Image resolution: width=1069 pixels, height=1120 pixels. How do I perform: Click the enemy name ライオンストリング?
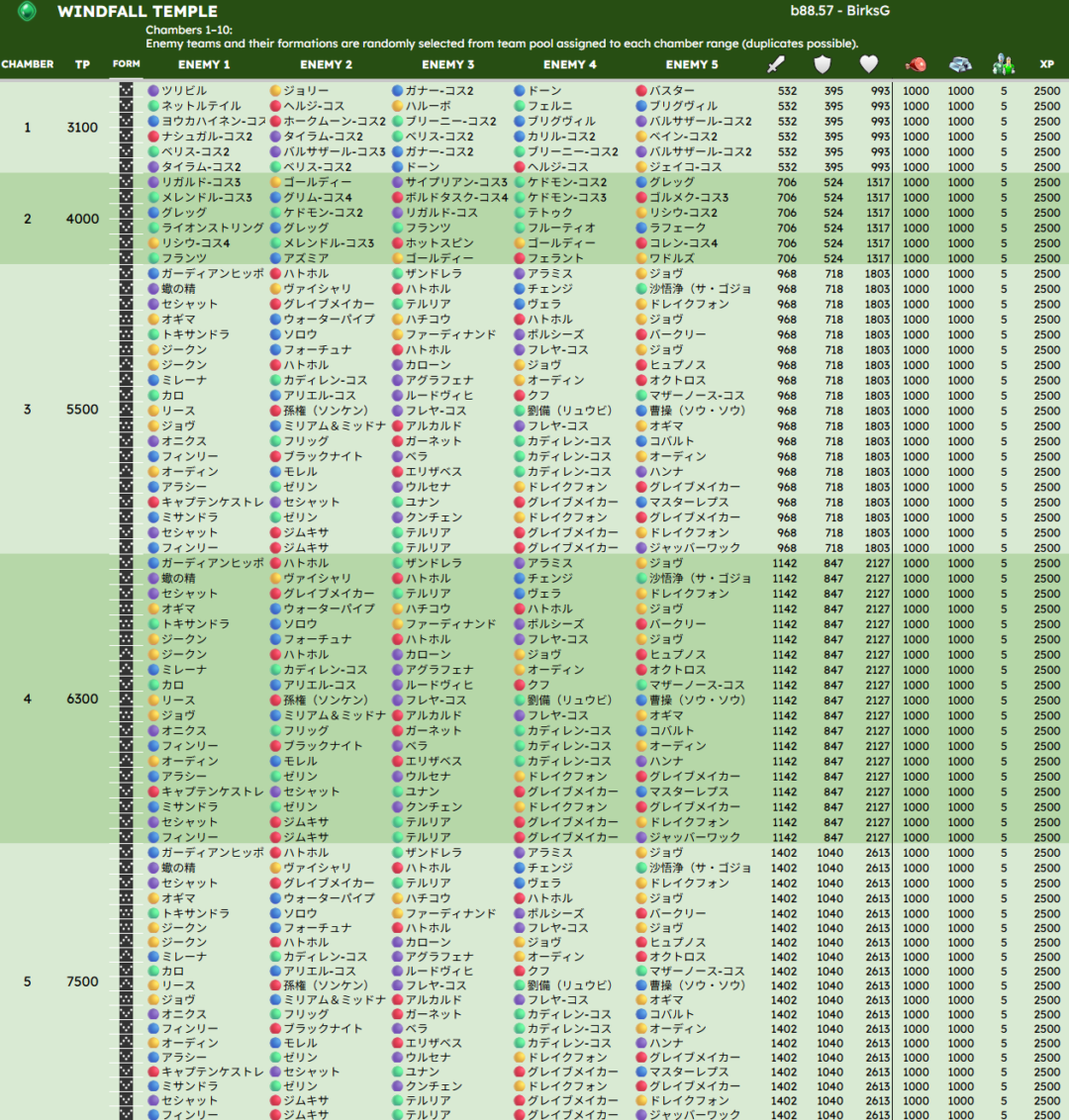(212, 228)
